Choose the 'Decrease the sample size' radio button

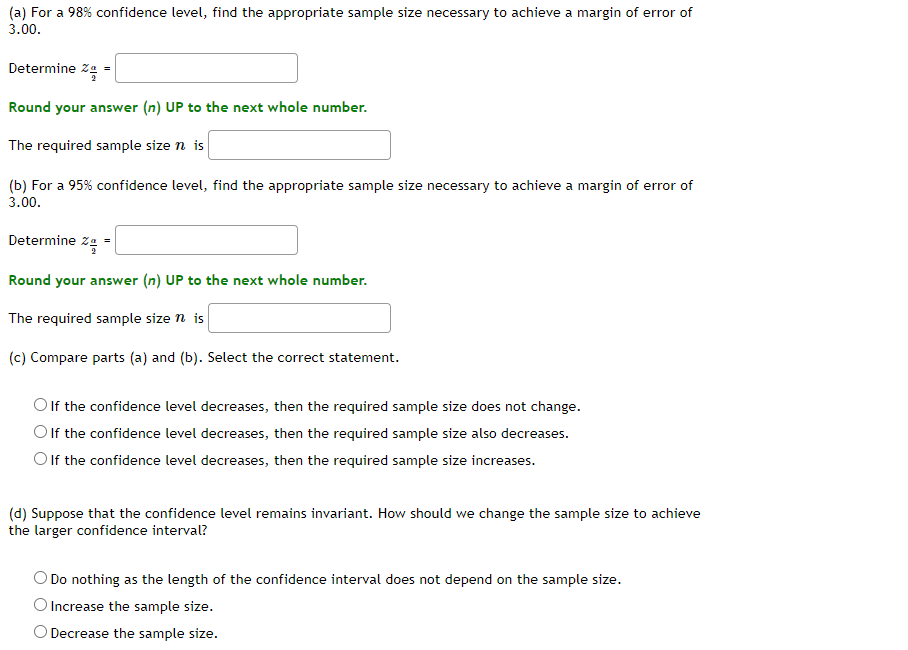[x=40, y=631]
